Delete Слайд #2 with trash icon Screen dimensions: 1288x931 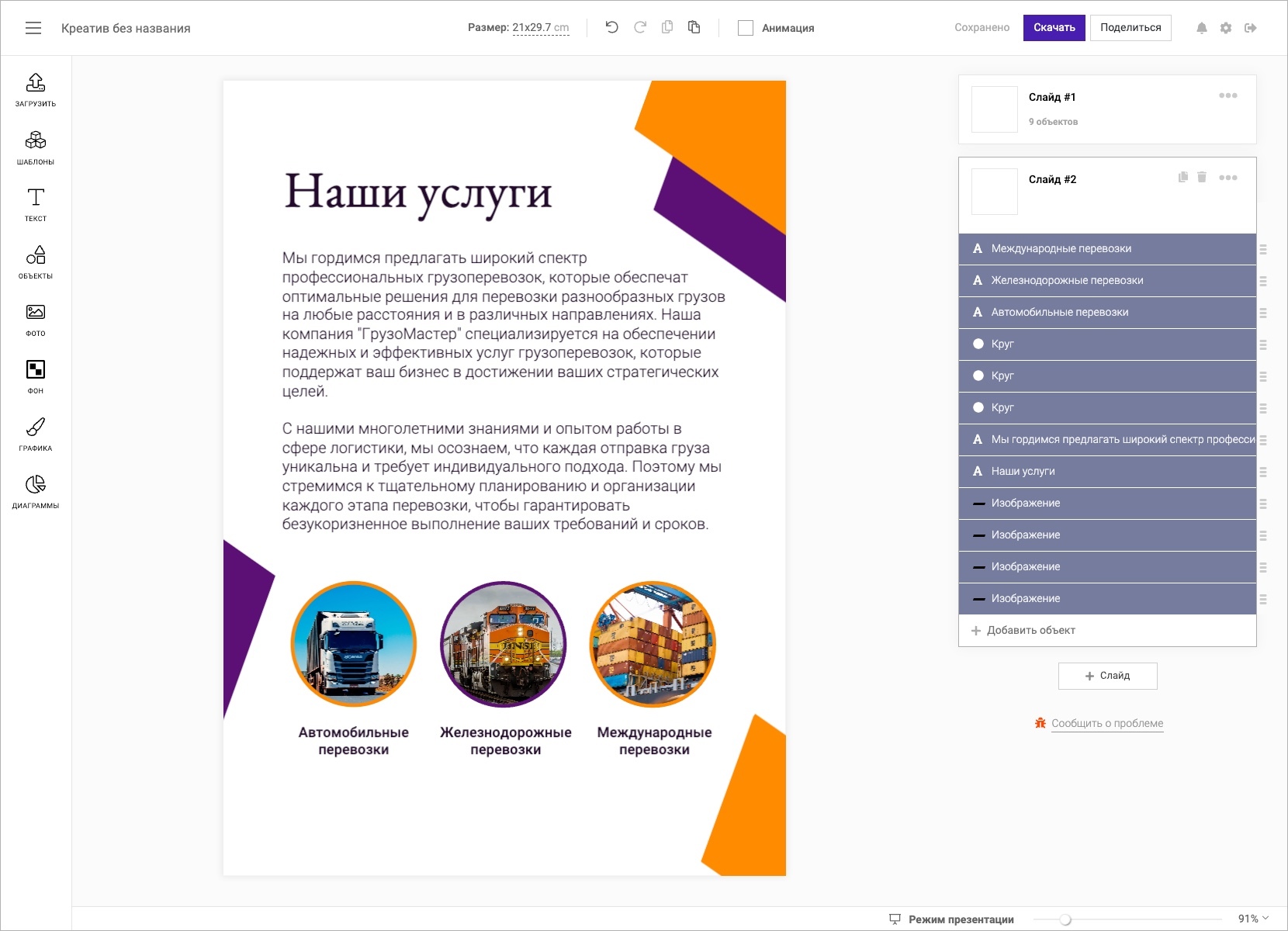[x=1202, y=177]
